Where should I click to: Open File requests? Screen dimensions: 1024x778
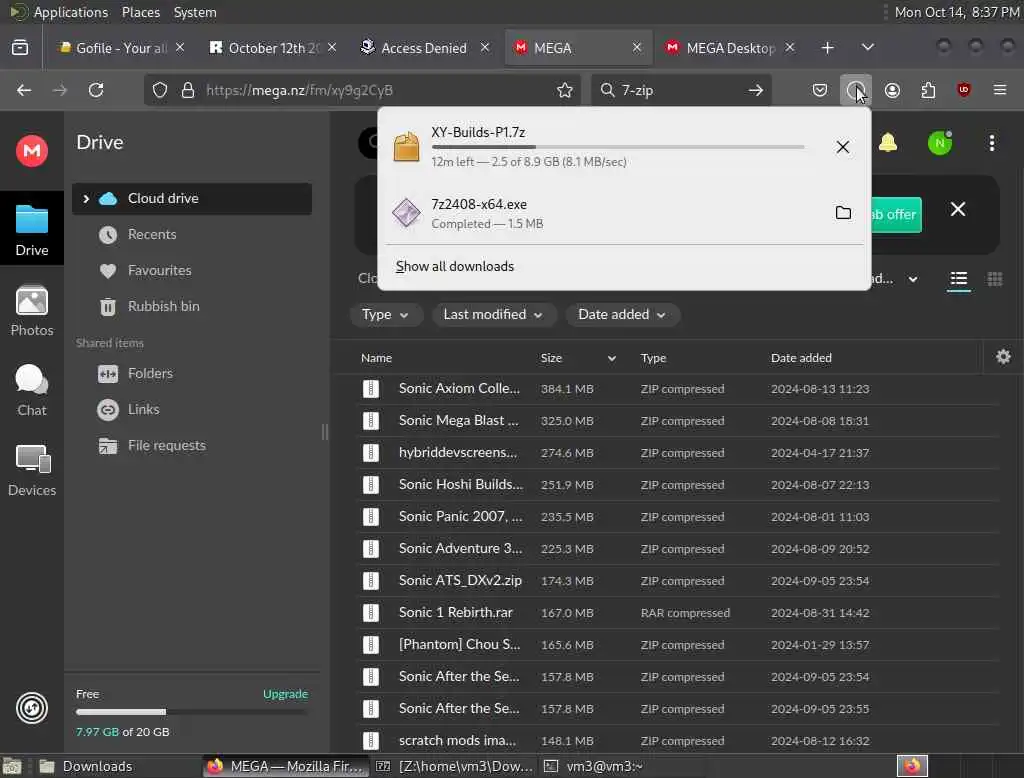(166, 446)
